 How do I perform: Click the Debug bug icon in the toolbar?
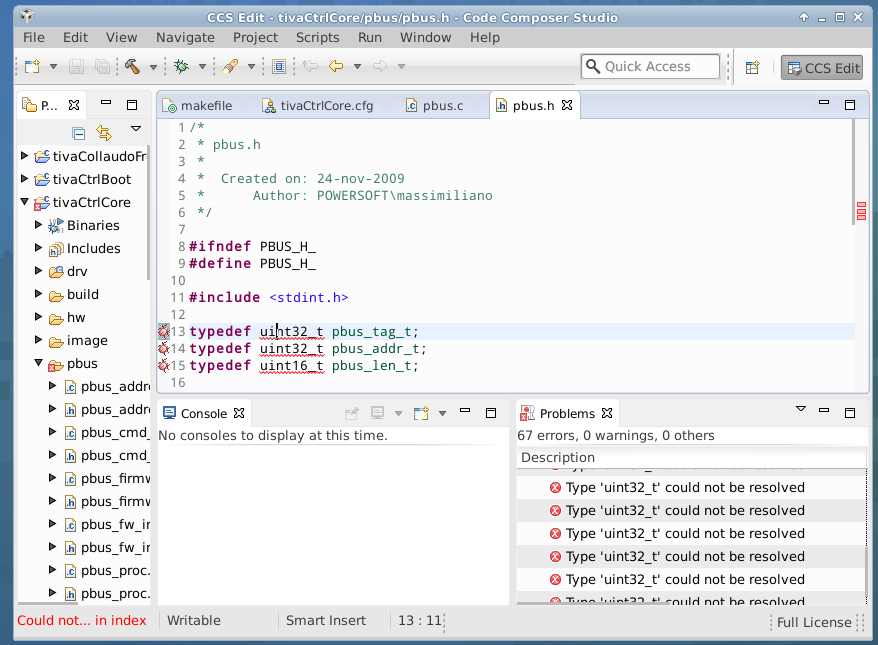181,67
